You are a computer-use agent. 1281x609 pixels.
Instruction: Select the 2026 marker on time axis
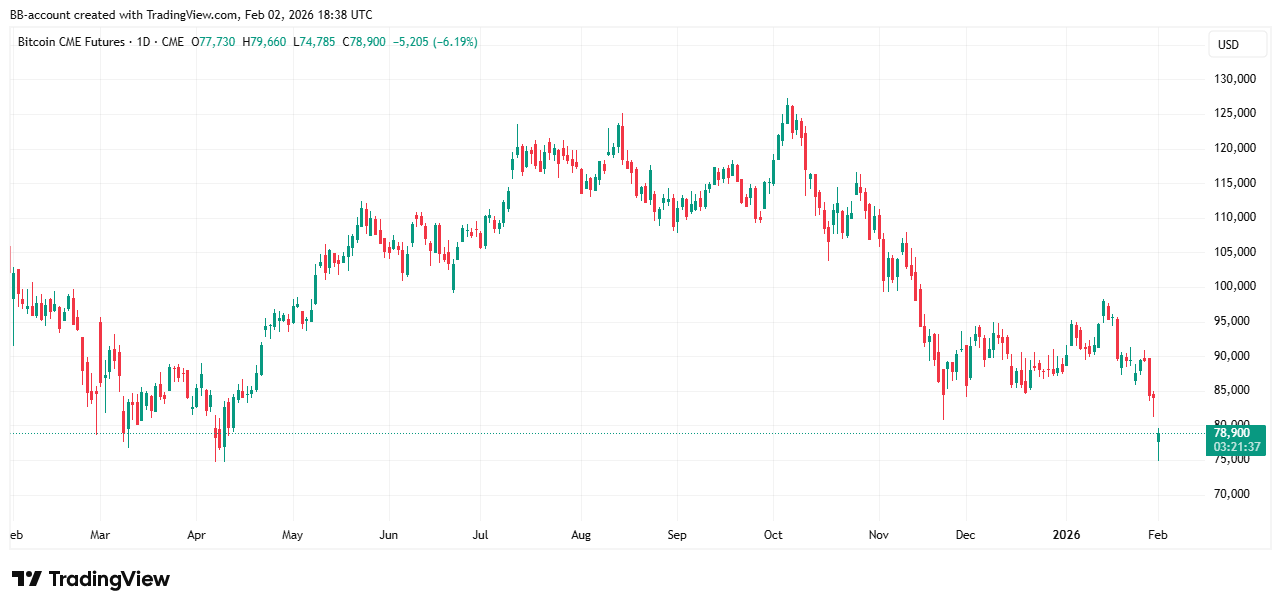(1067, 535)
